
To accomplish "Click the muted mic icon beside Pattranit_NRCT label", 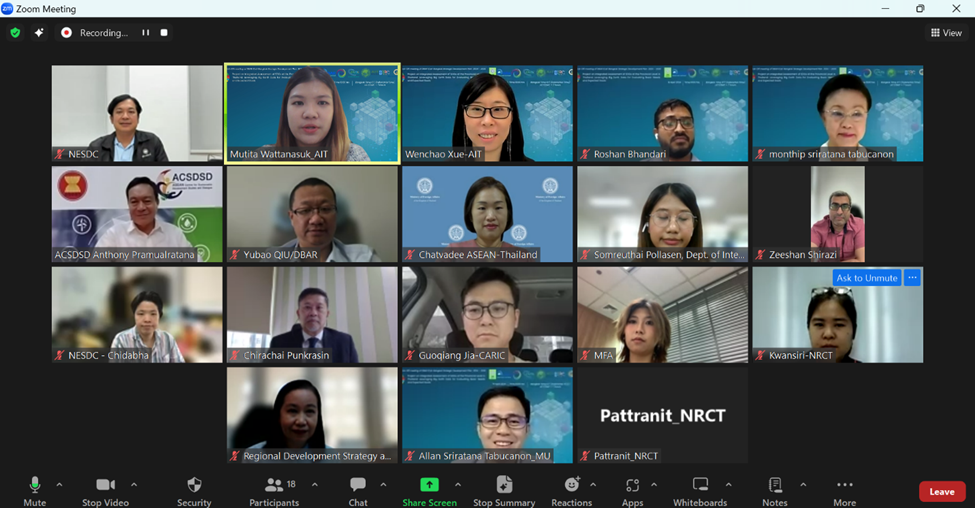I will 585,456.
